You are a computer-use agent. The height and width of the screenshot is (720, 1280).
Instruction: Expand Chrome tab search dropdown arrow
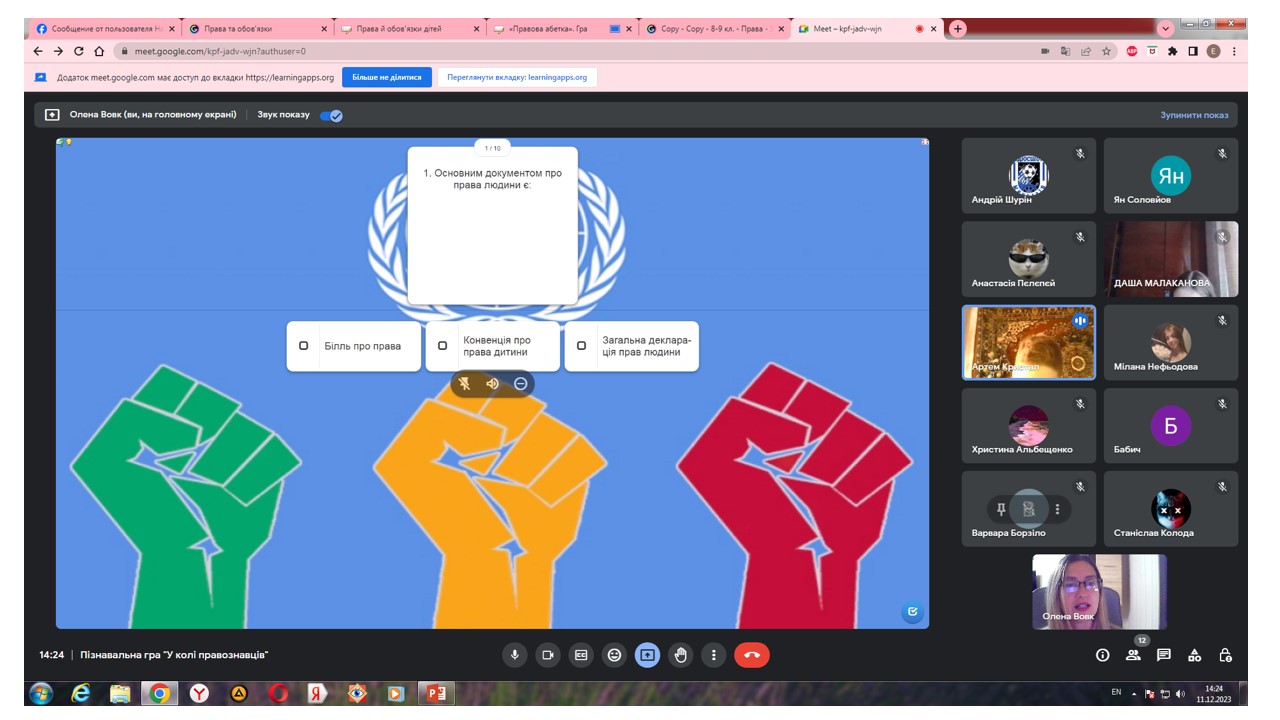click(x=1166, y=28)
